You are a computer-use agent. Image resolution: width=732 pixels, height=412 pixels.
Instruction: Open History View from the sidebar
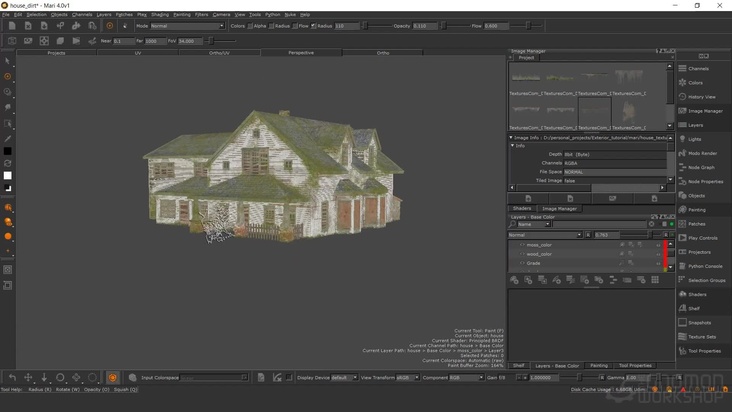(x=704, y=97)
